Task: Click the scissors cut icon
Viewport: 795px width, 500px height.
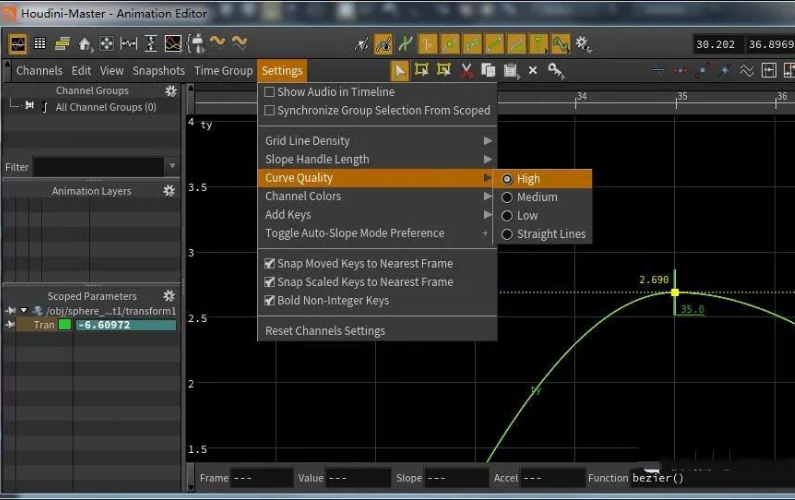Action: click(x=466, y=70)
